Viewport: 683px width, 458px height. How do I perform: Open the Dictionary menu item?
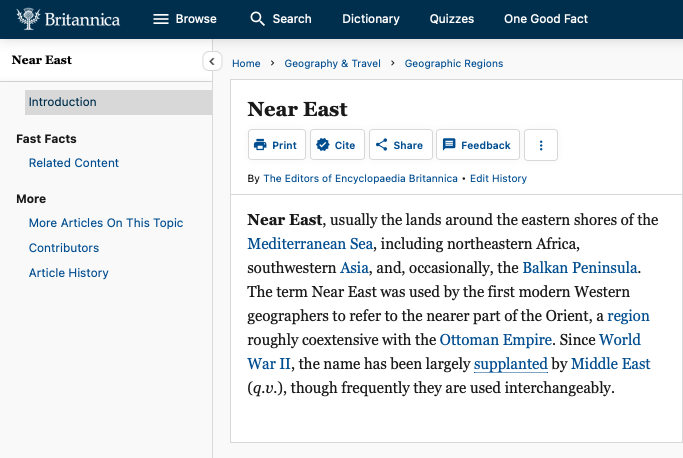[370, 19]
